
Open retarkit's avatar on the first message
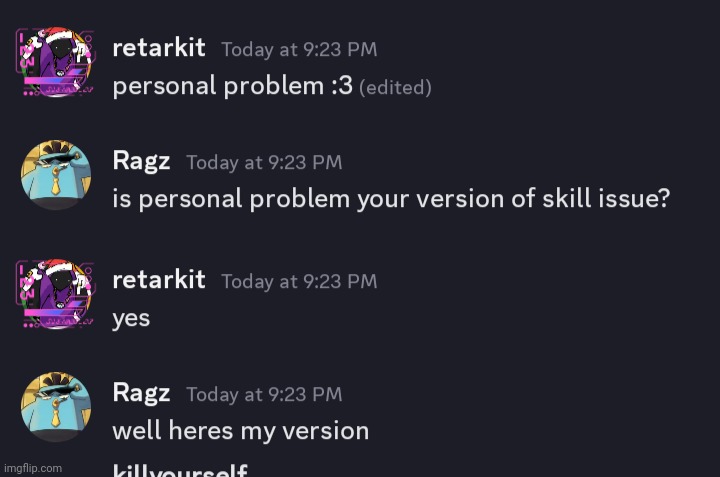click(56, 62)
